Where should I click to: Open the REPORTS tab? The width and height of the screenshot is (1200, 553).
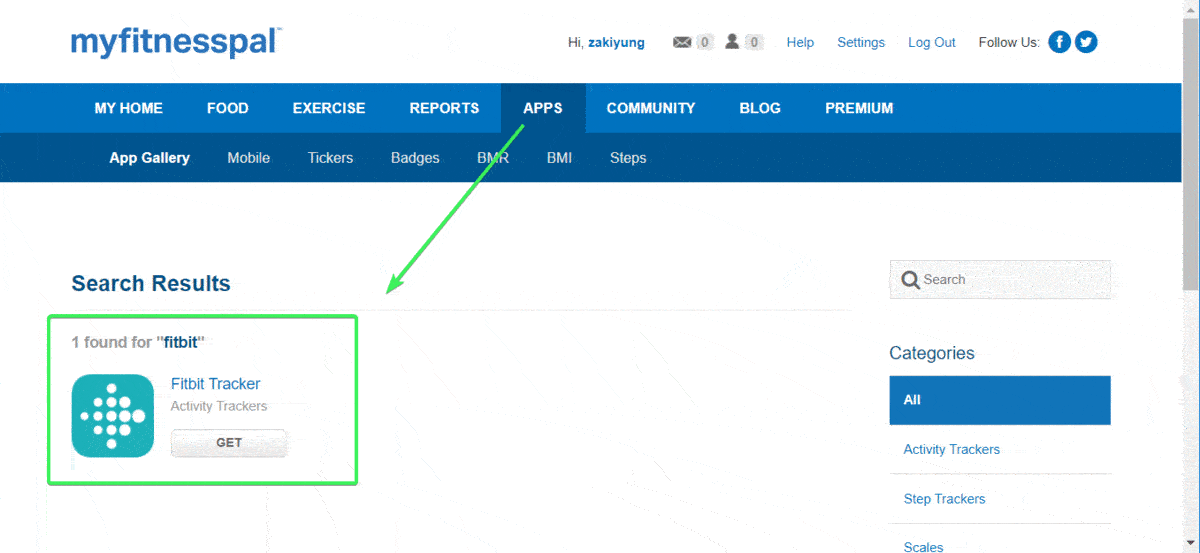[x=444, y=108]
